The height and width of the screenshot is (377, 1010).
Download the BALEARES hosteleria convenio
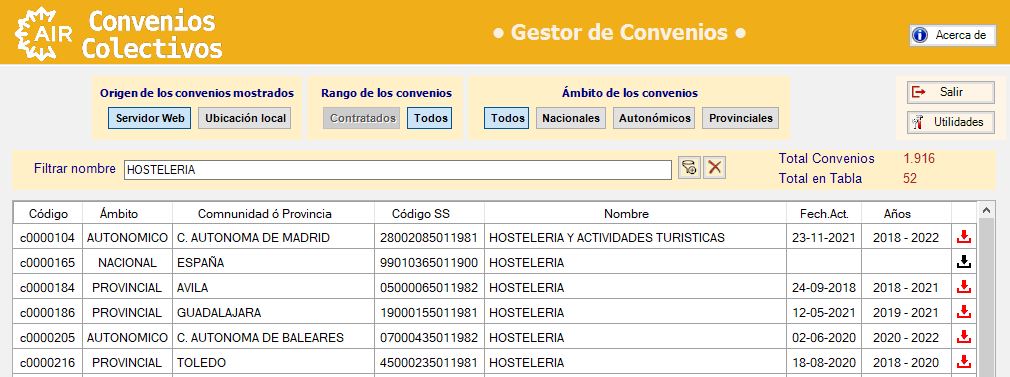pyautogui.click(x=964, y=337)
